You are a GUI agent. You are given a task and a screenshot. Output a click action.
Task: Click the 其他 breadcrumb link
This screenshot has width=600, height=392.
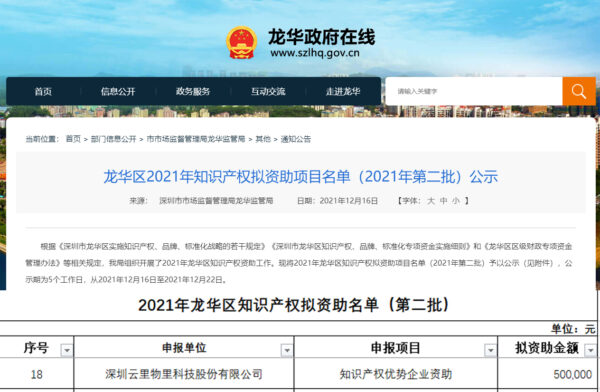click(263, 139)
